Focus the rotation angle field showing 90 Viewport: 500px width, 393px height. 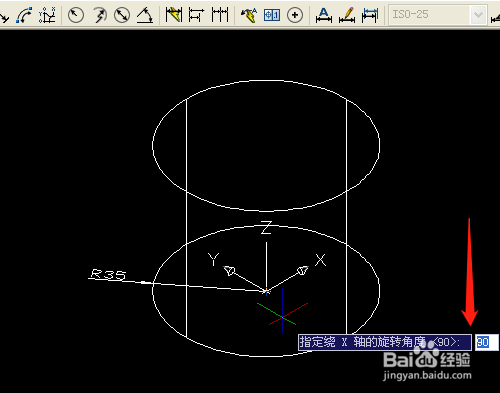pos(487,342)
